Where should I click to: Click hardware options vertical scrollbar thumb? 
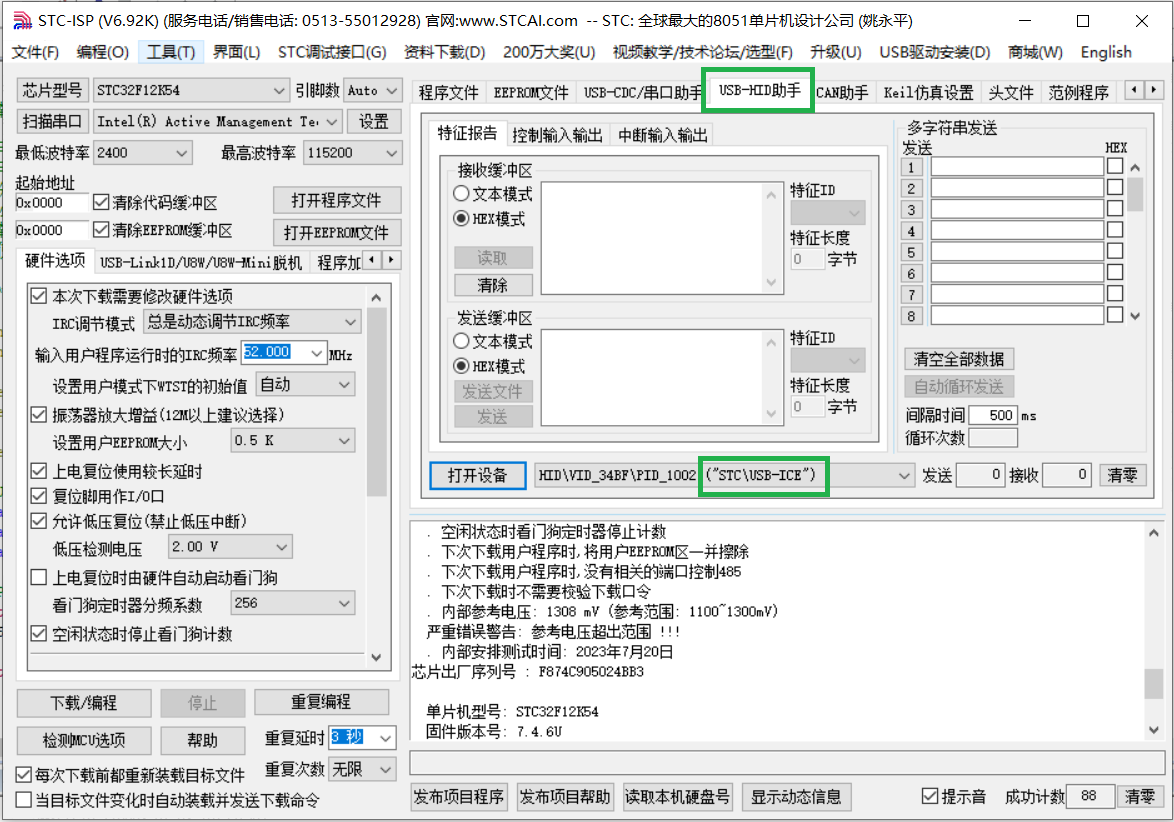pos(377,402)
